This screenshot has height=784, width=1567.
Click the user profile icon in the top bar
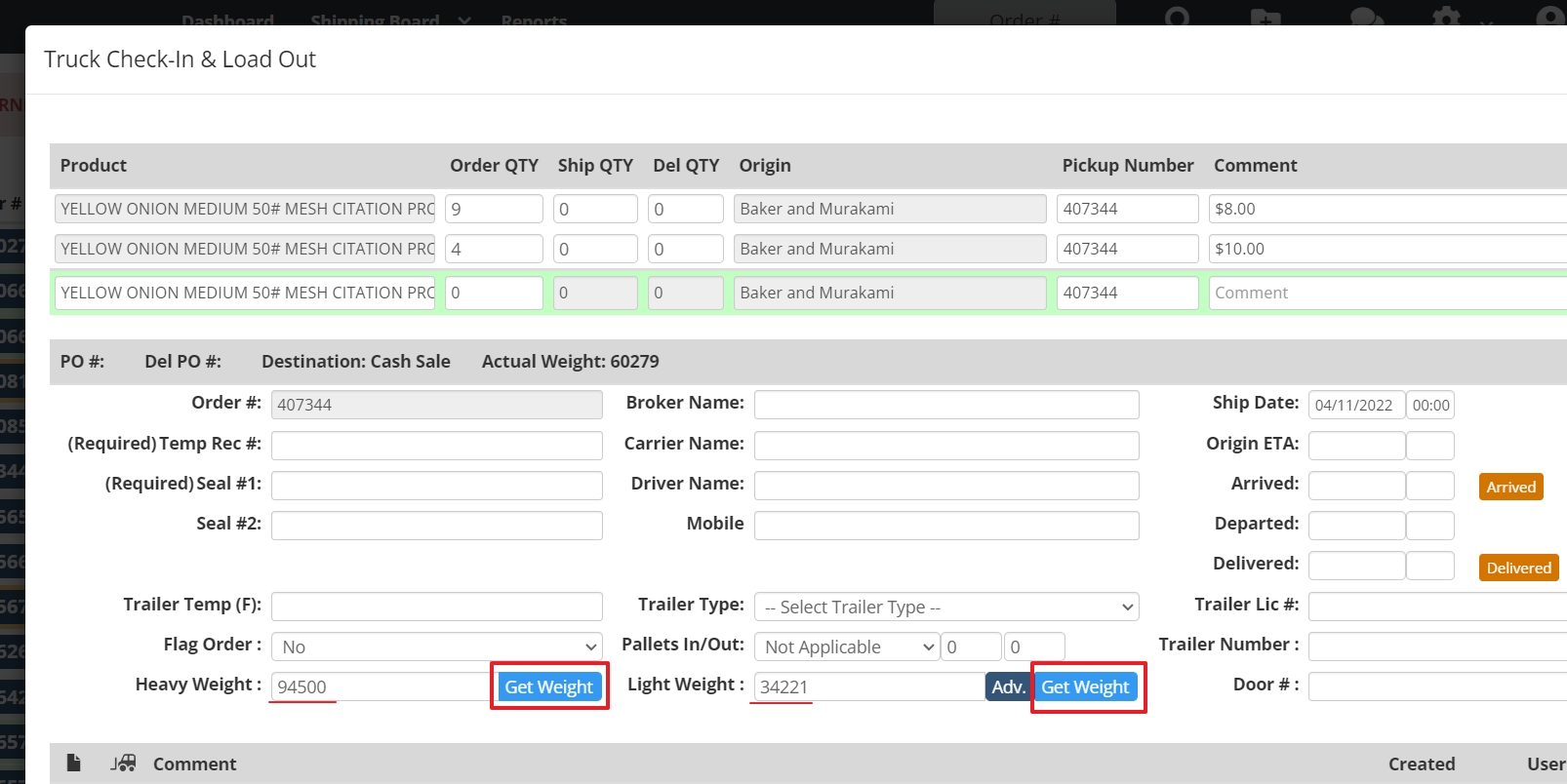(x=1549, y=19)
